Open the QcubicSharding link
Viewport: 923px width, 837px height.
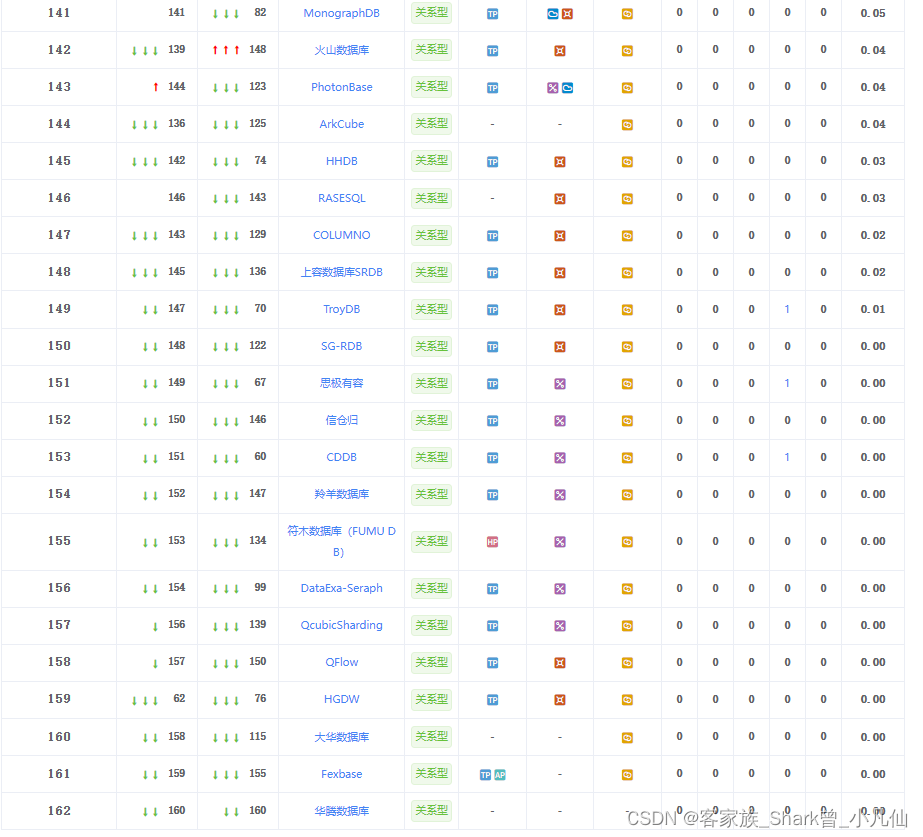(341, 626)
